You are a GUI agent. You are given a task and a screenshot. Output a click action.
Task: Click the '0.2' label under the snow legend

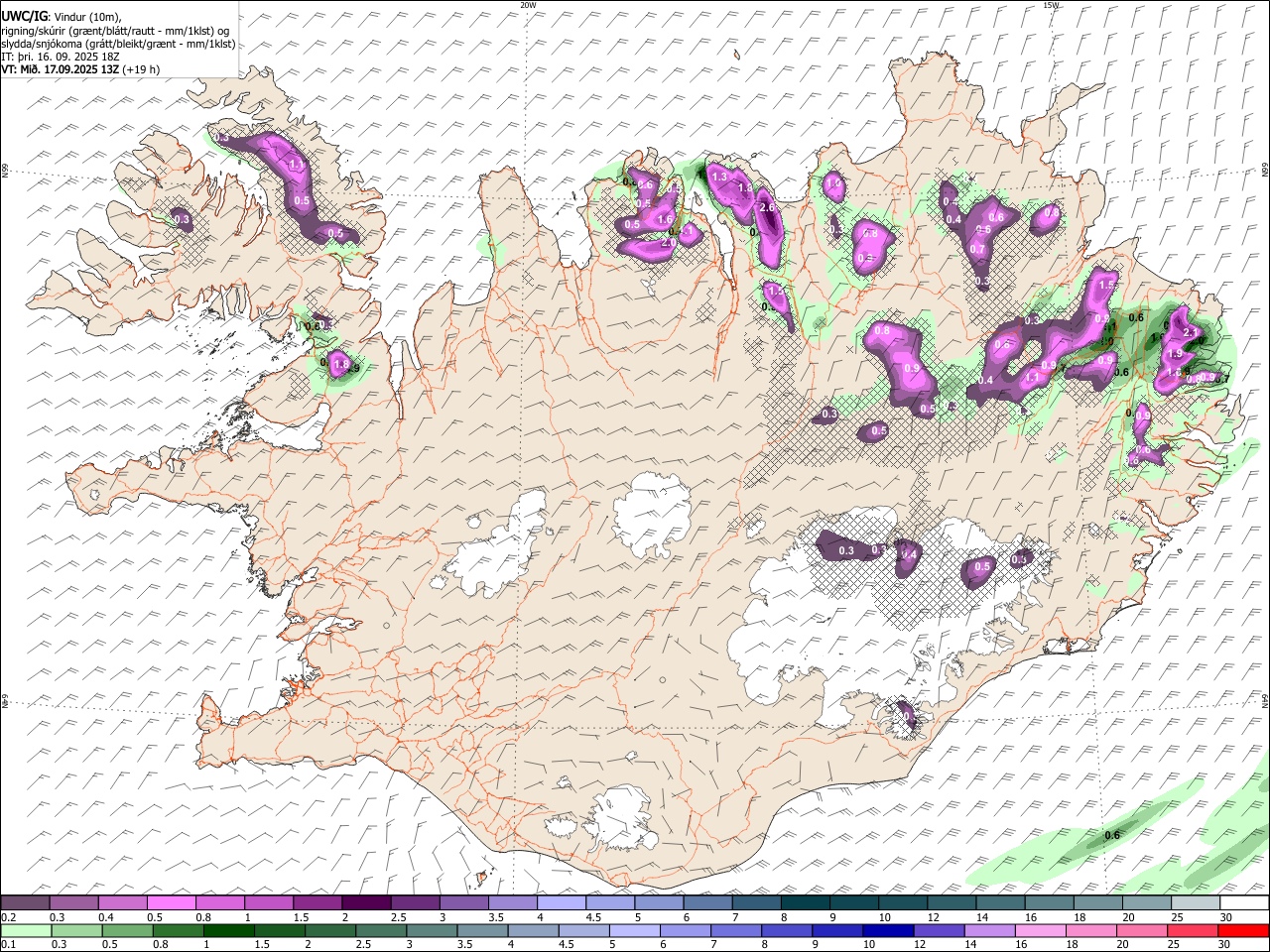[9, 917]
